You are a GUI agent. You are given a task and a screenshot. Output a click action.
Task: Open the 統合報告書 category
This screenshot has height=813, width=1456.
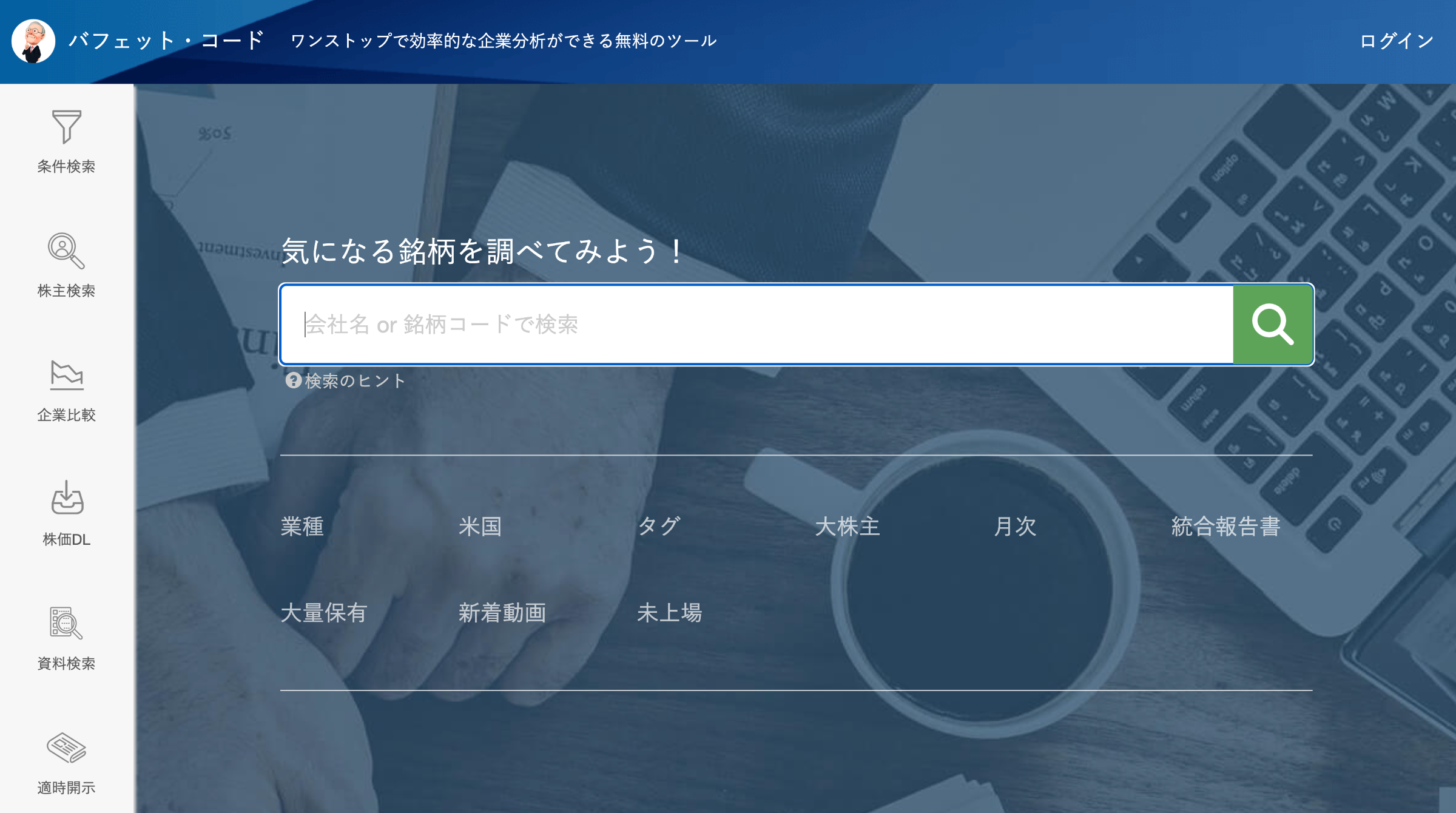1225,526
